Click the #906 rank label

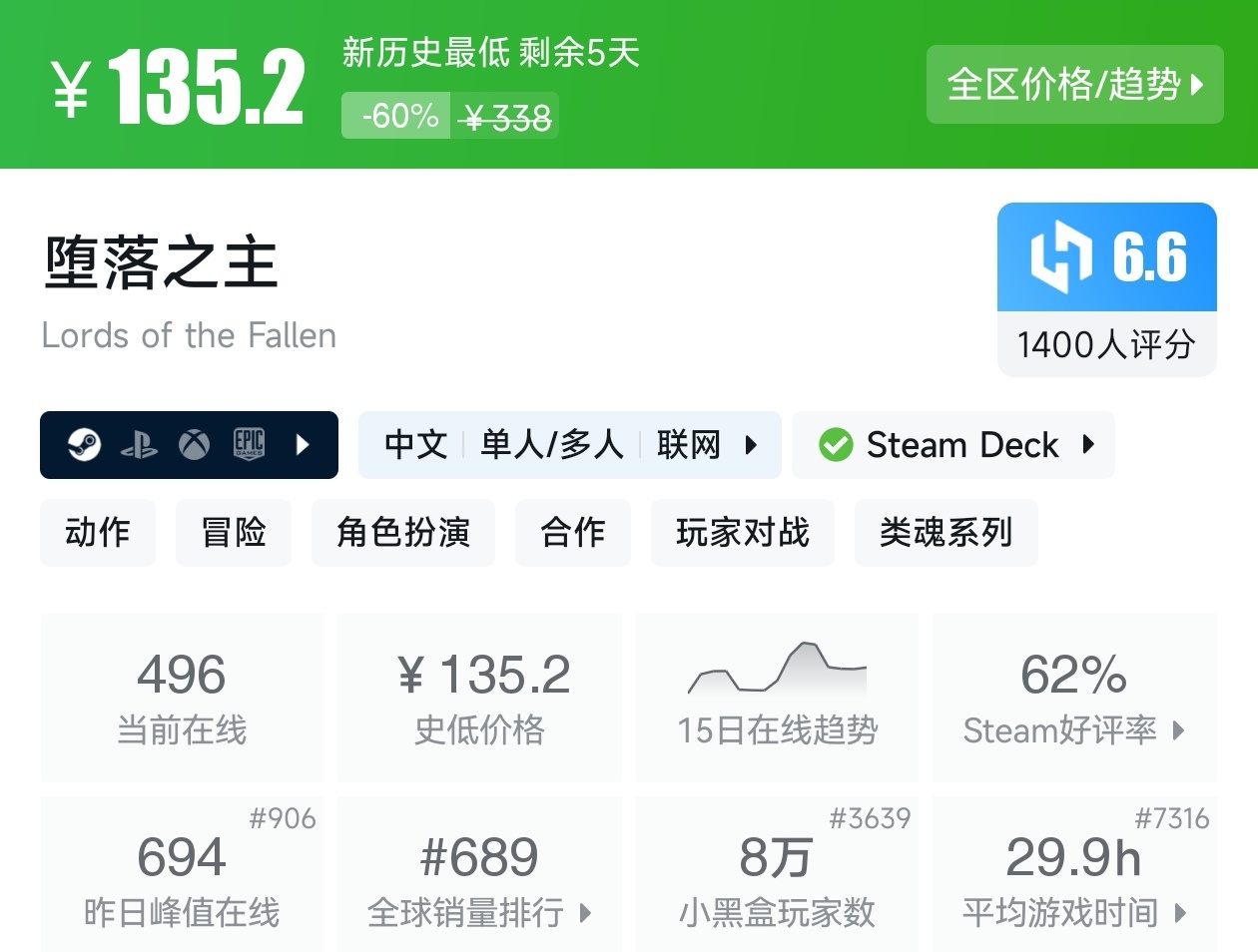point(283,818)
